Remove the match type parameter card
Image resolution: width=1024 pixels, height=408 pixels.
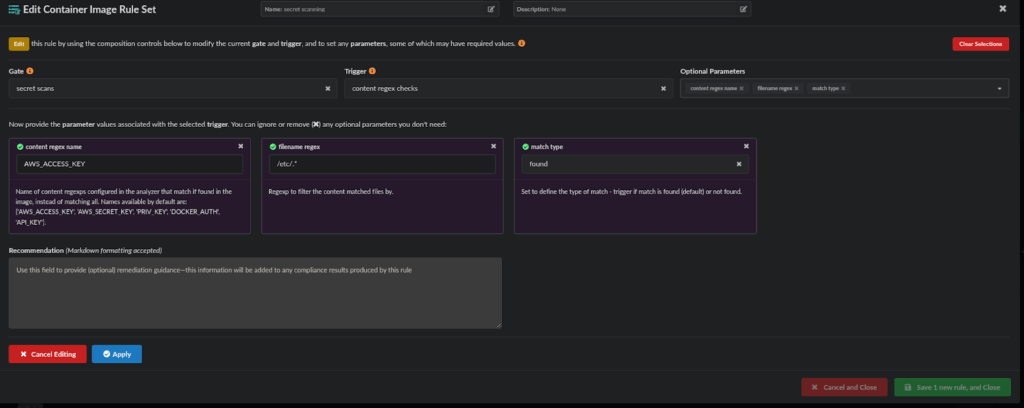point(746,146)
